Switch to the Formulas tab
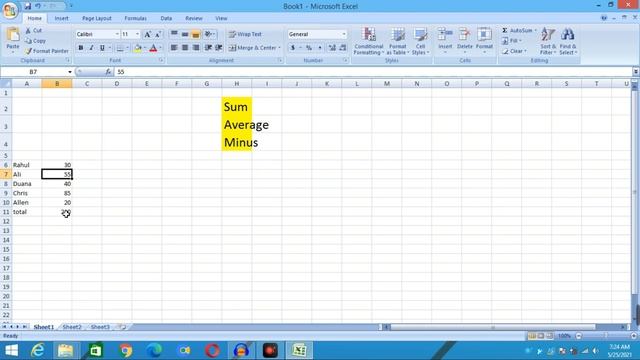 (136, 18)
